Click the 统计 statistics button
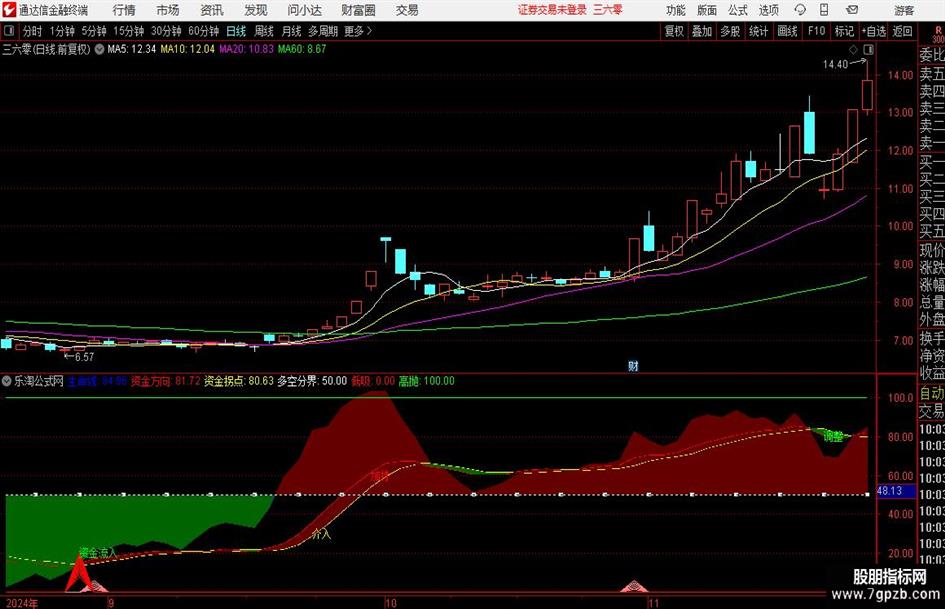945x609 pixels. coord(758,31)
